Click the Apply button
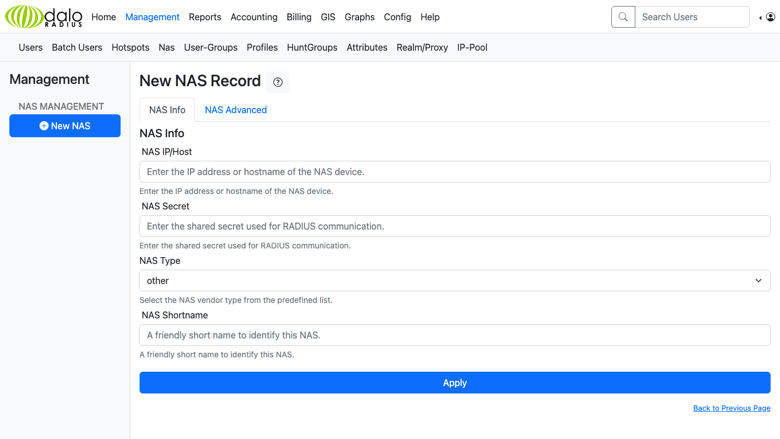The width and height of the screenshot is (780, 439). point(455,383)
